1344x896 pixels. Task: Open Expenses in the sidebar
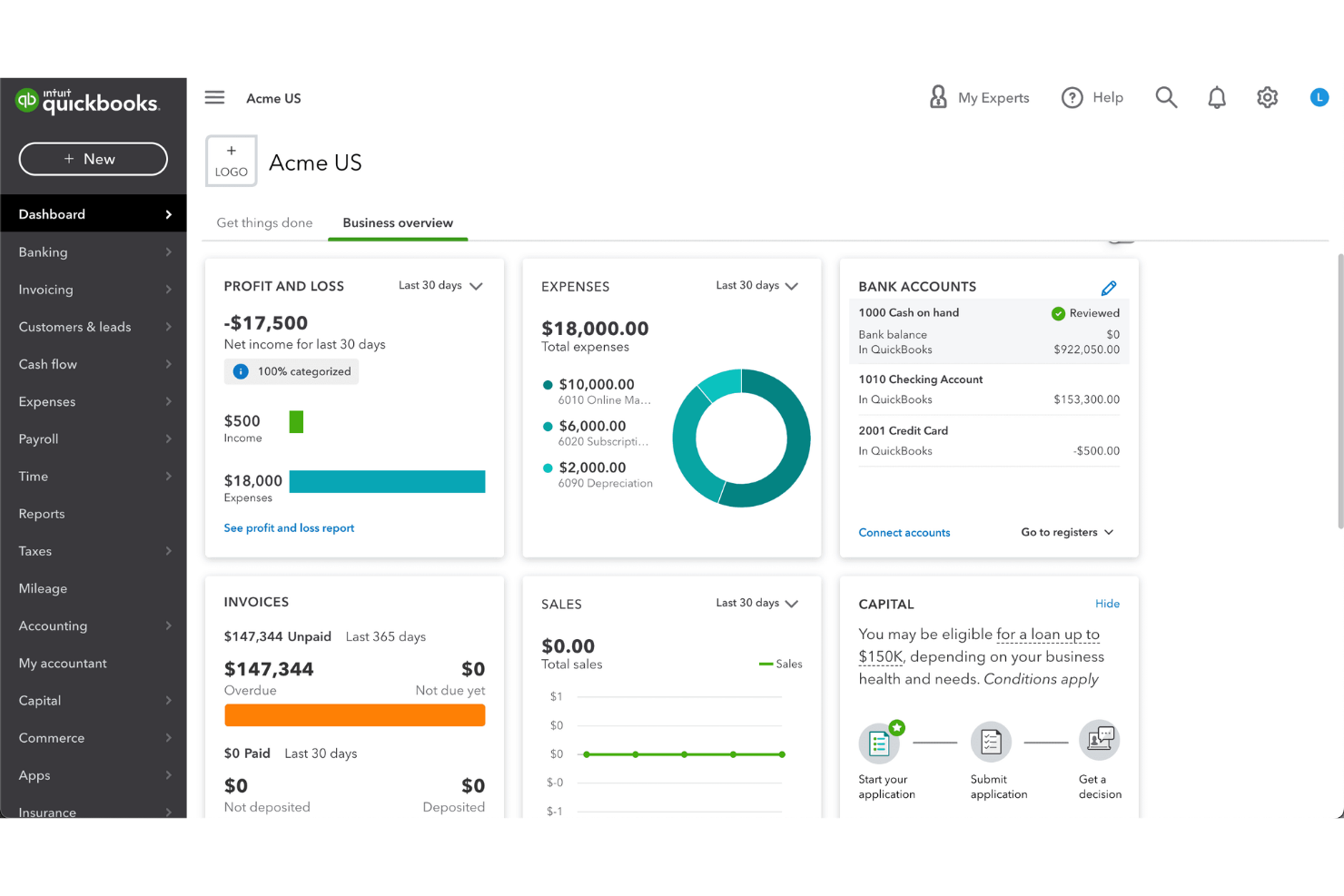(94, 401)
